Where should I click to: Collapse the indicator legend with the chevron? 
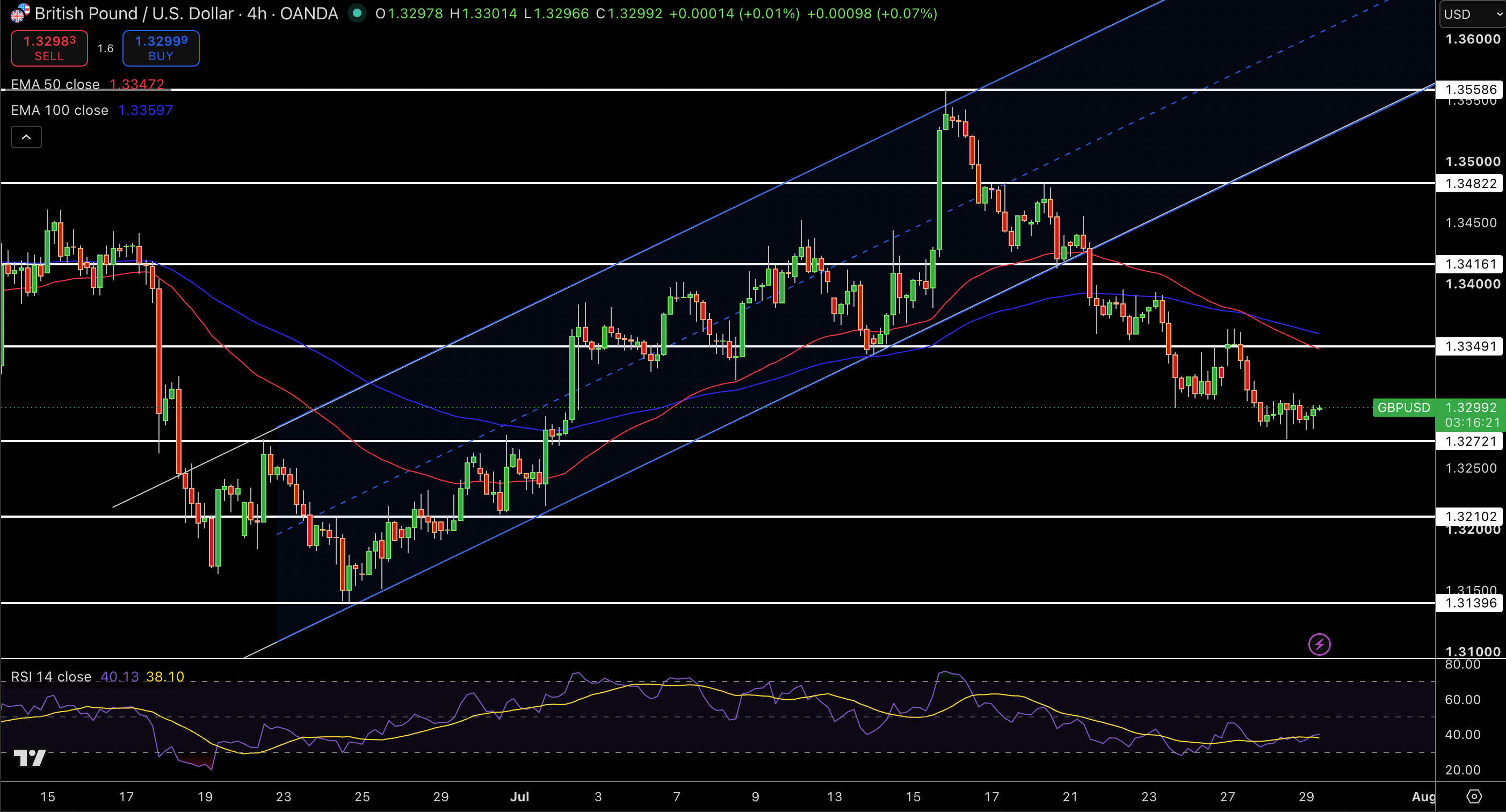coord(26,137)
